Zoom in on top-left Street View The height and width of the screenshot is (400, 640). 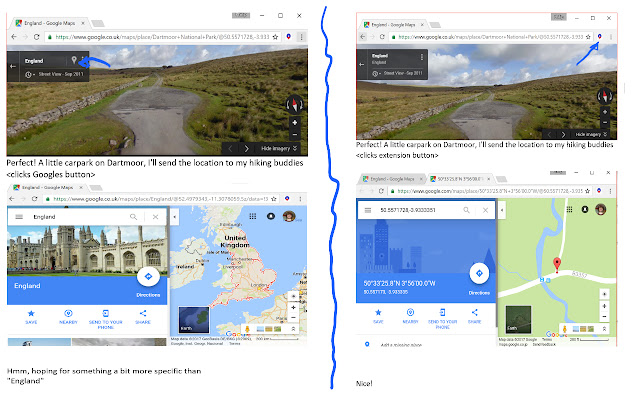[295, 122]
